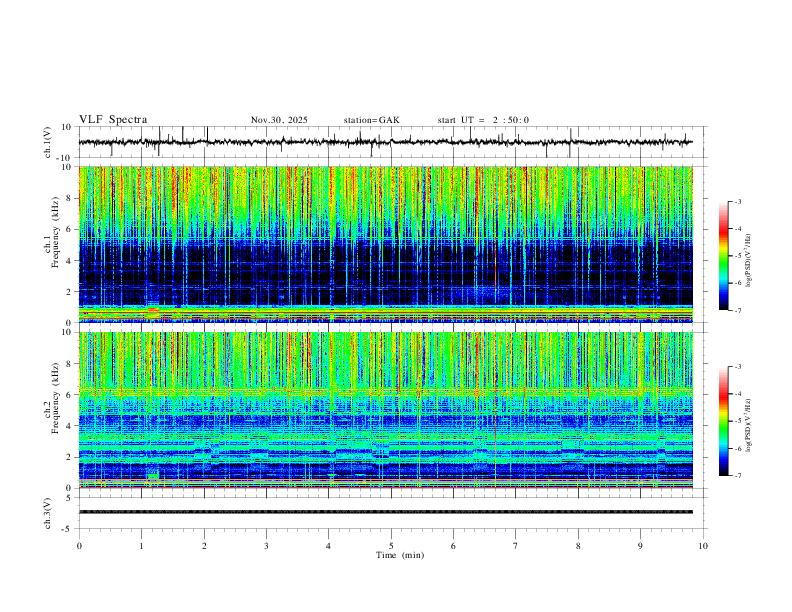
Task: Click time axis tick label "2"
Action: (204, 546)
